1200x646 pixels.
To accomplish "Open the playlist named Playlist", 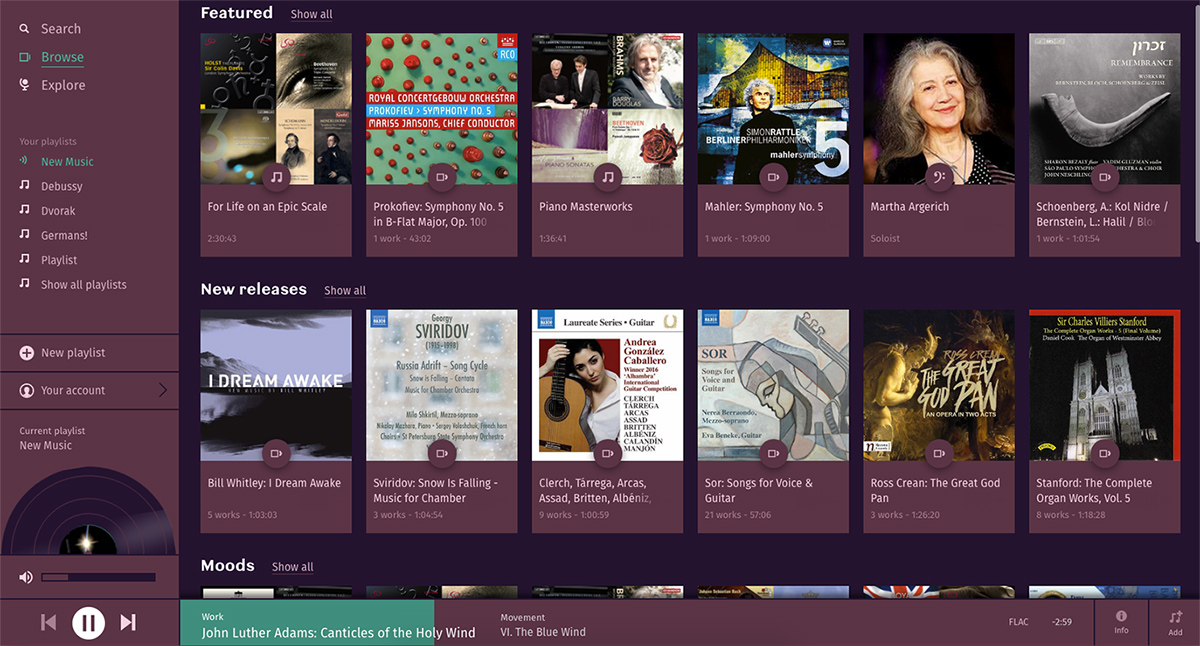I will click(59, 260).
